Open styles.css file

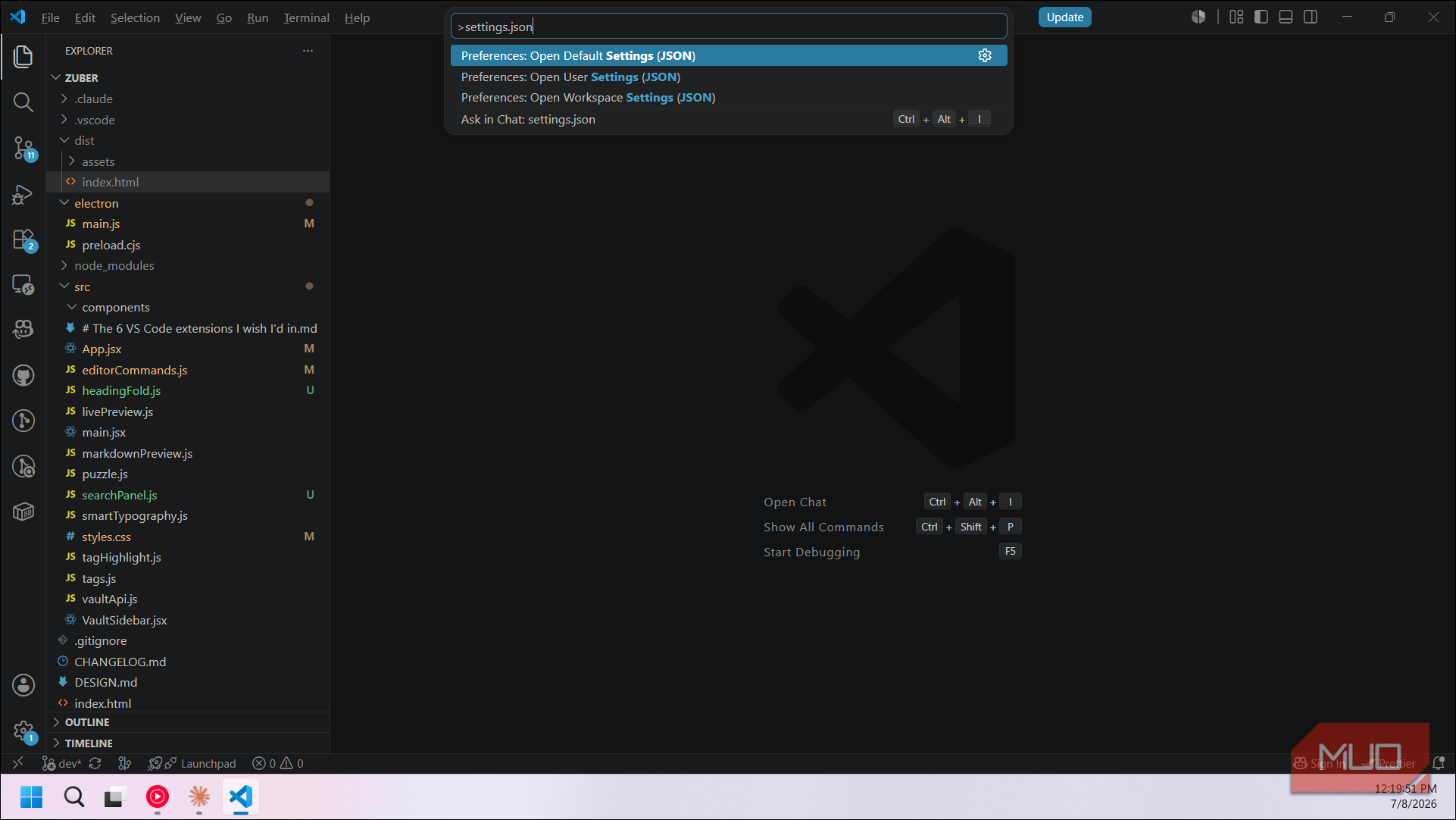coord(188,537)
